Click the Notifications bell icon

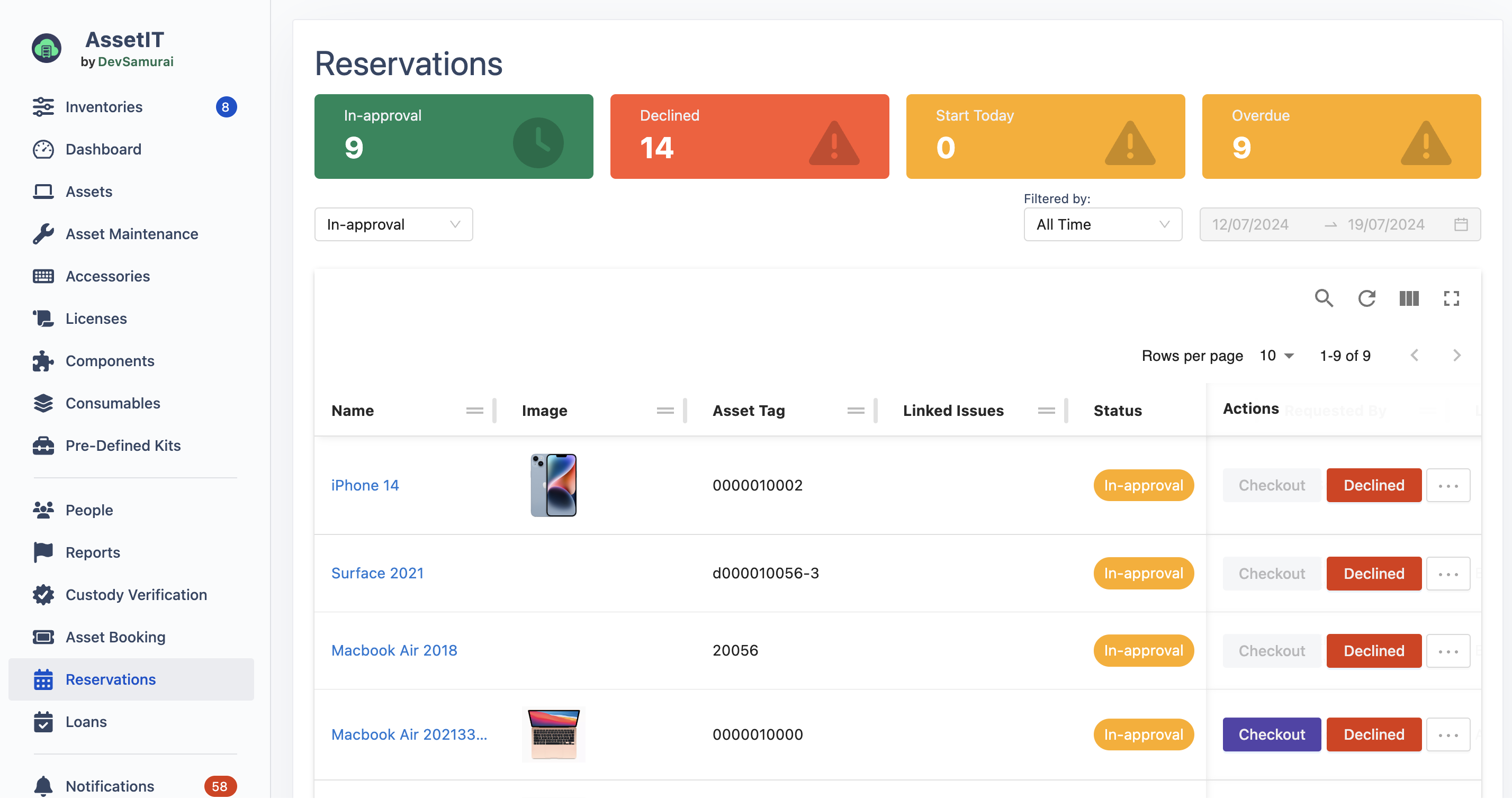pyautogui.click(x=43, y=786)
